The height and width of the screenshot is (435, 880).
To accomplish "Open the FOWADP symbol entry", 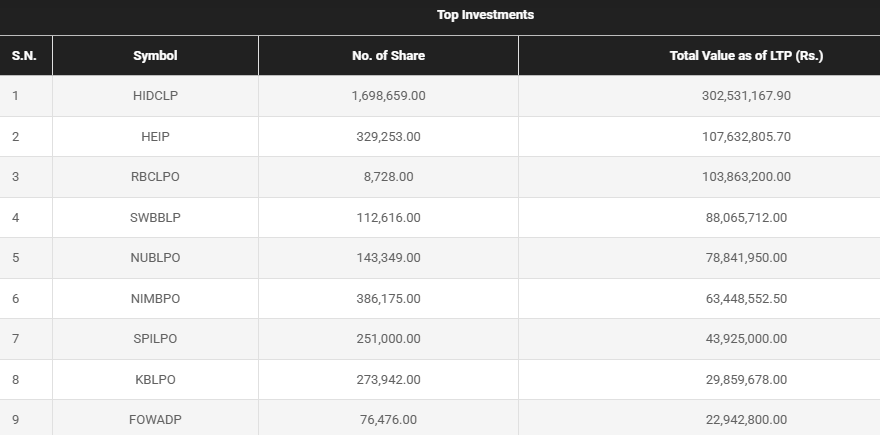I will click(x=155, y=420).
